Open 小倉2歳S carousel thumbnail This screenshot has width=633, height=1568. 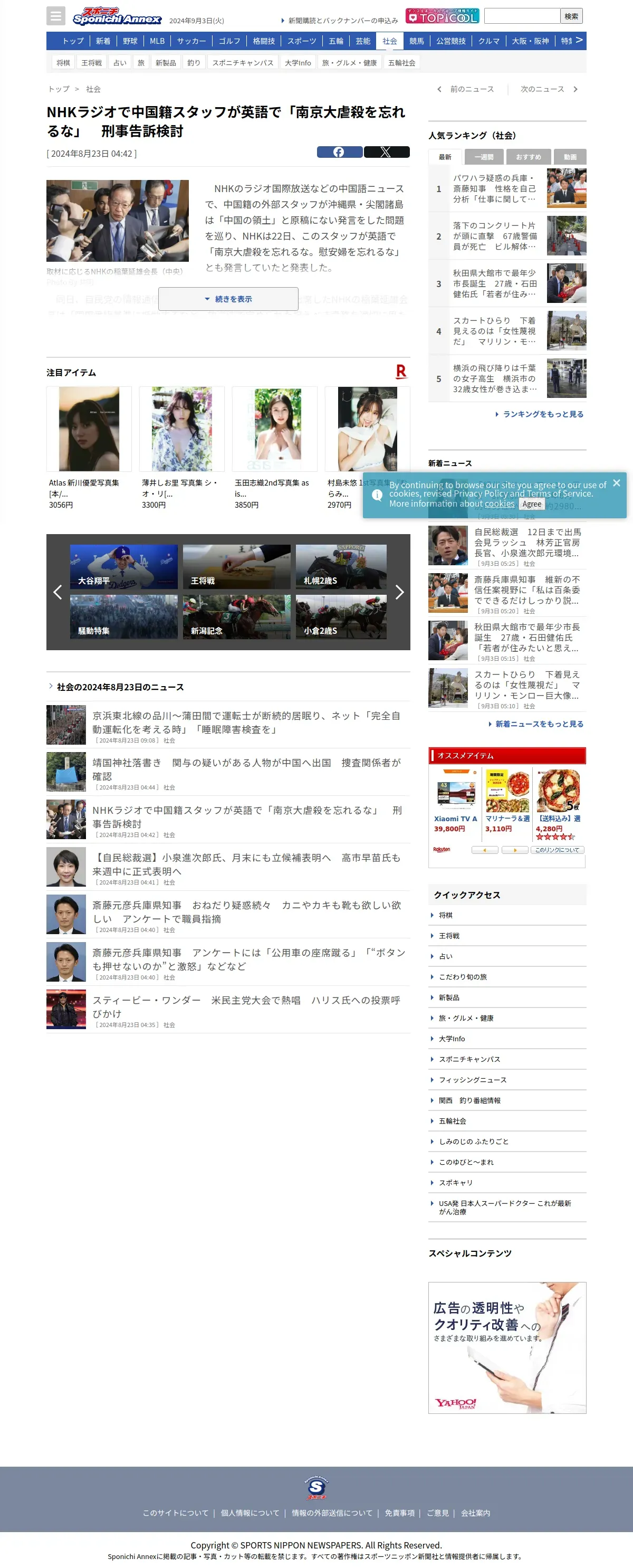tap(341, 616)
